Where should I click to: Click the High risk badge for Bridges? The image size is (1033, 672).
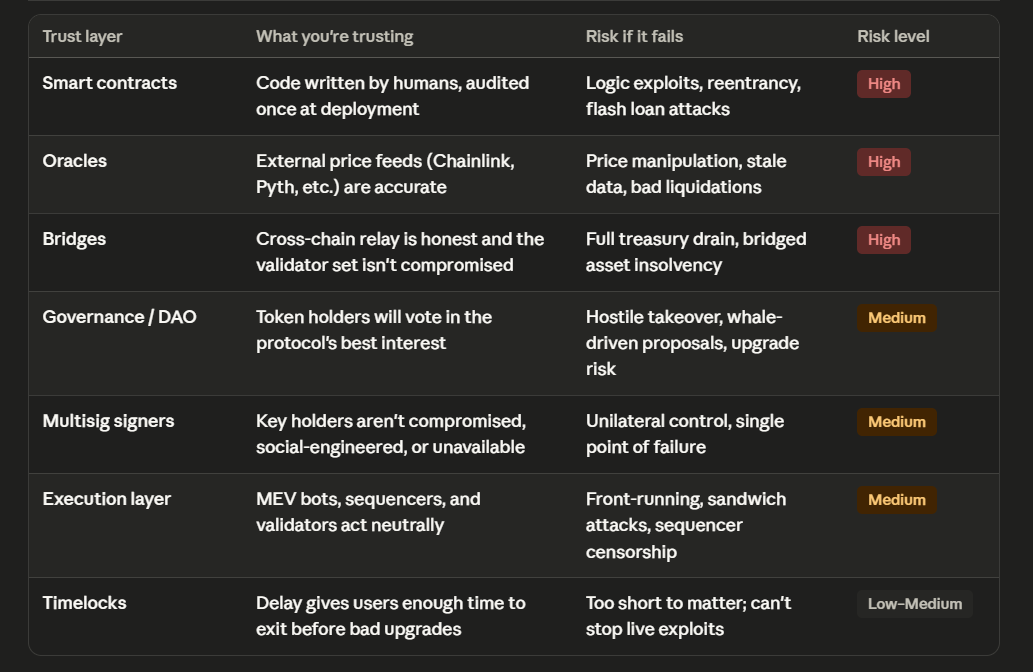[x=883, y=240]
